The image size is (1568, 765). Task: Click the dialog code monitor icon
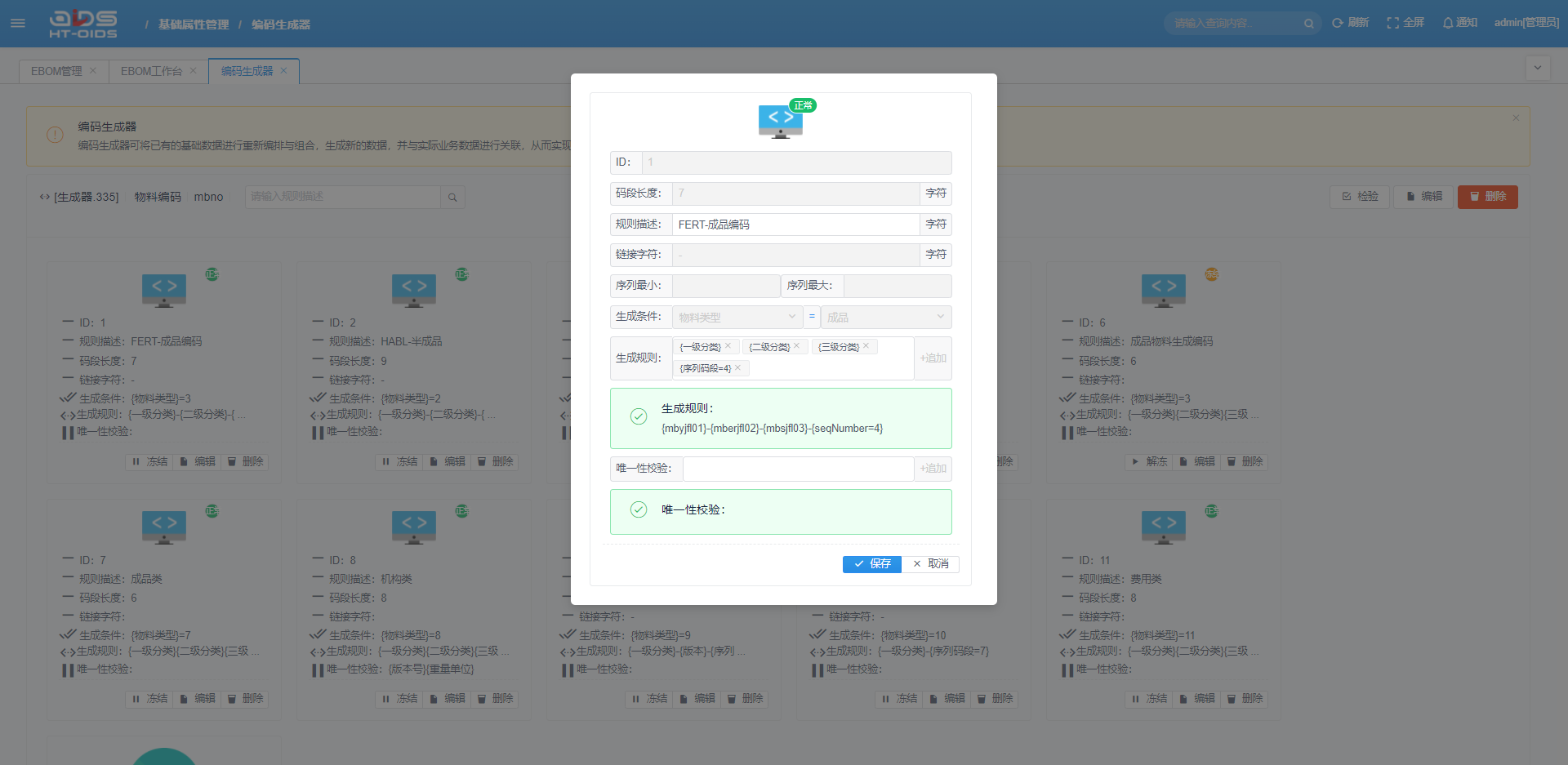(x=780, y=122)
